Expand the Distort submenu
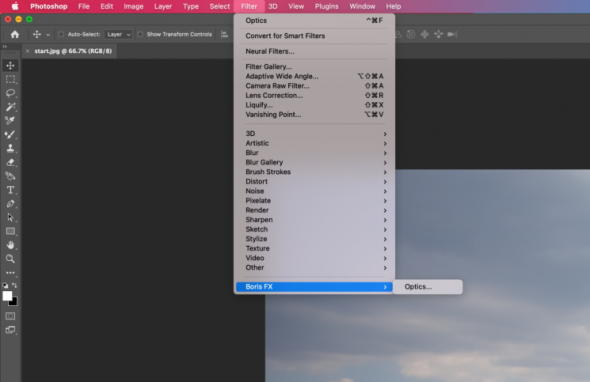The height and width of the screenshot is (382, 590). 314,181
